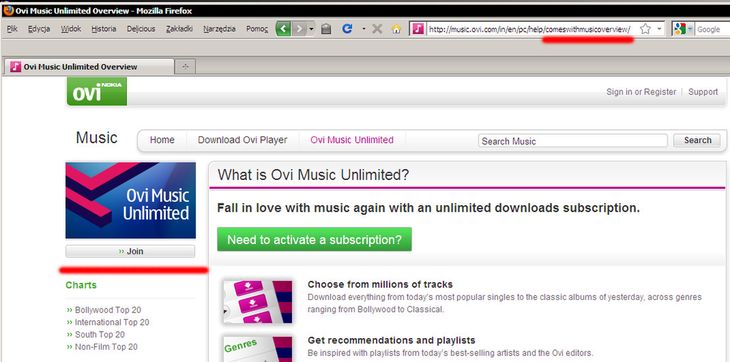Screen dimensions: 730x362
Task: Open the URL bar history dropdown
Action: tap(659, 29)
